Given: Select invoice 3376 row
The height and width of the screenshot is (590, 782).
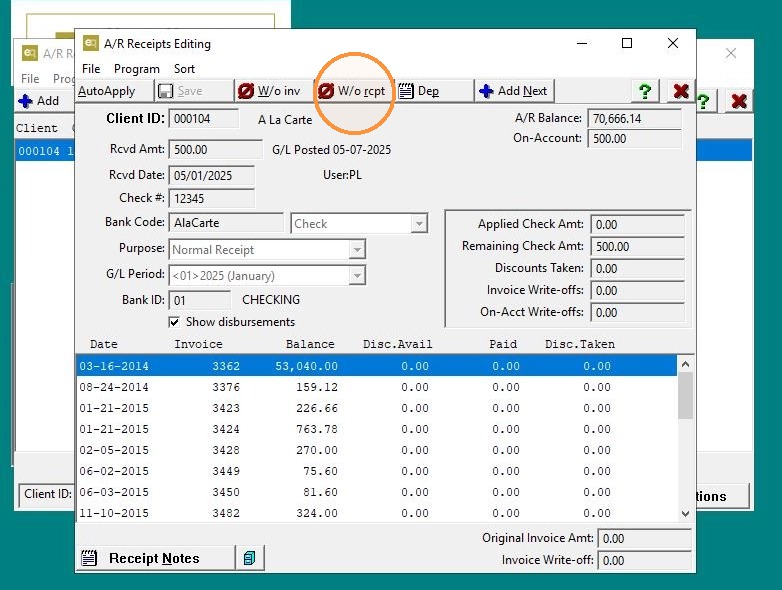Looking at the screenshot, I should click(377, 387).
